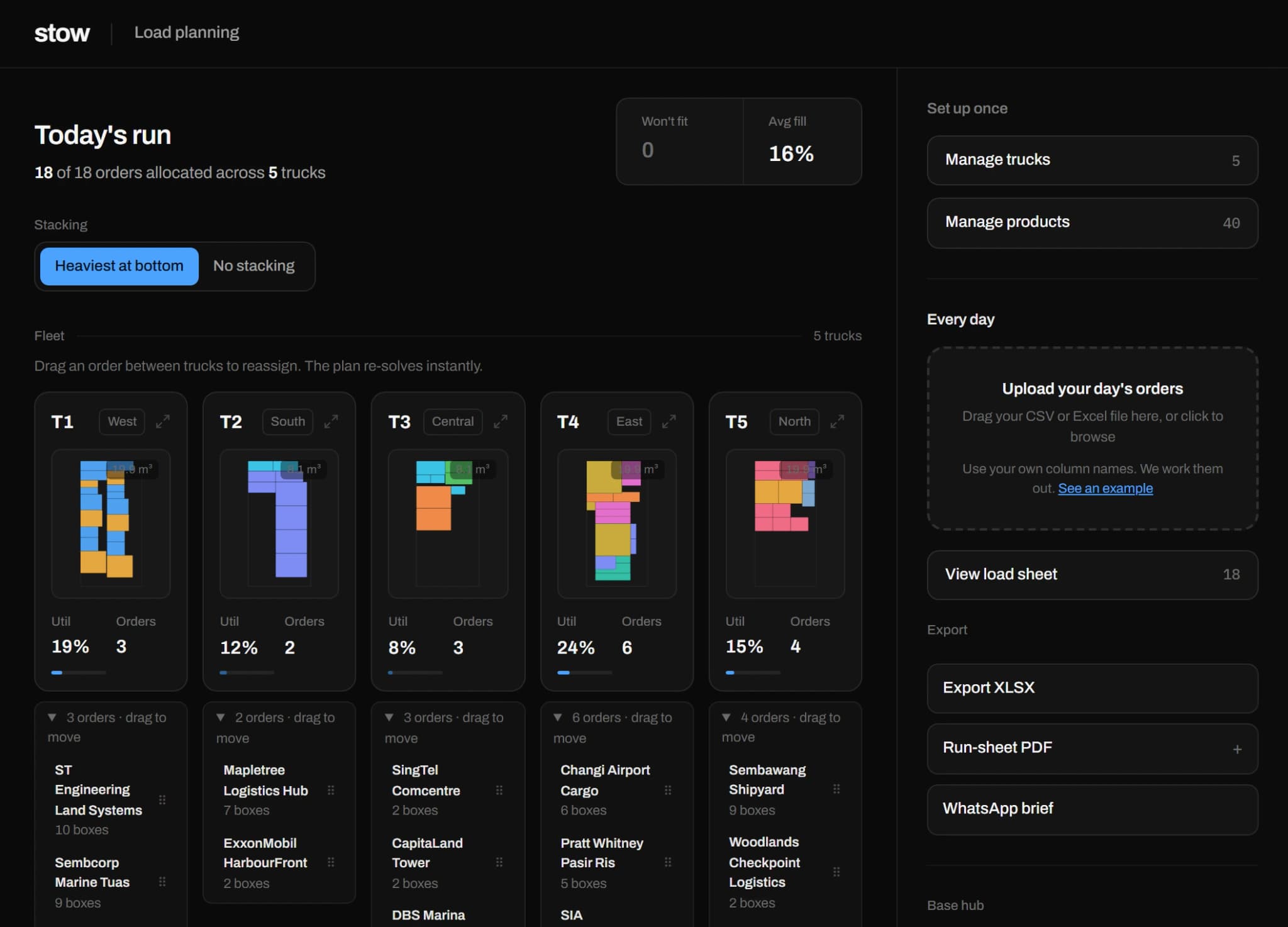
Task: Select ExxonMobil HarbourFront order
Action: (x=279, y=862)
